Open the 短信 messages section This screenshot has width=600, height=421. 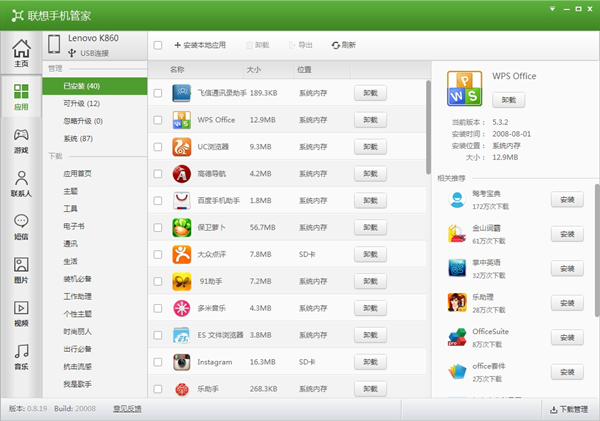point(21,227)
